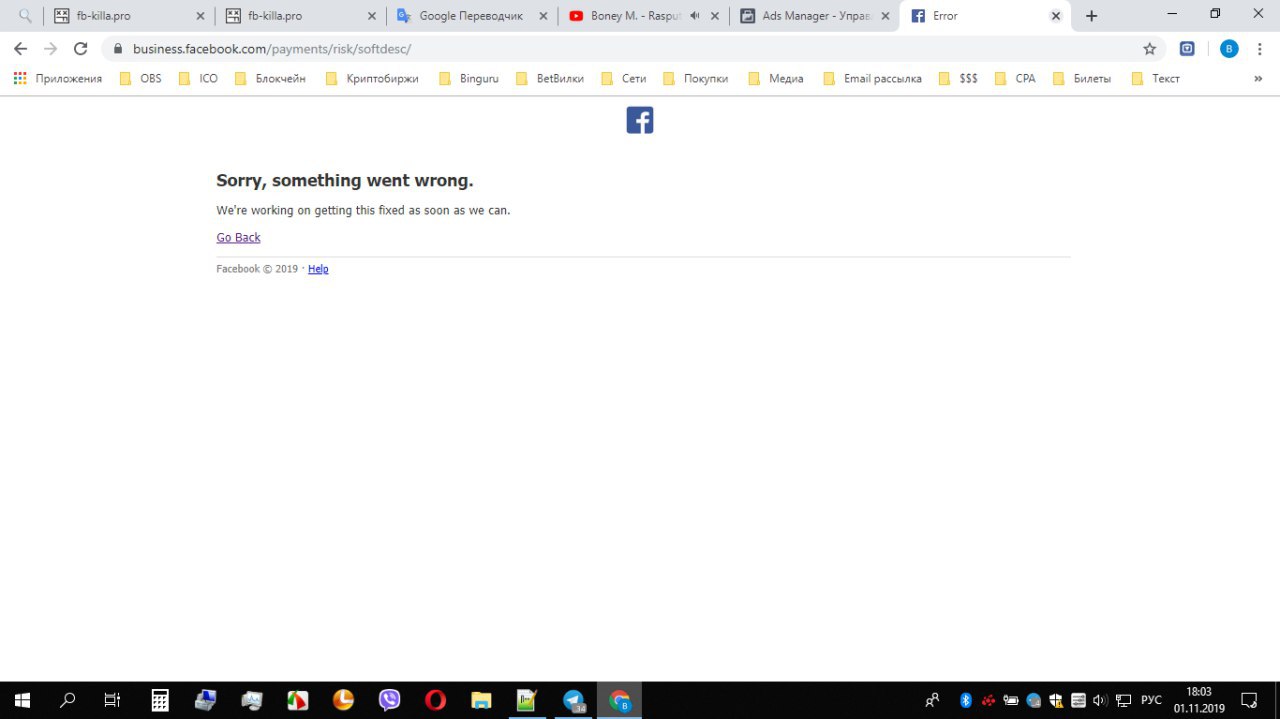
Task: Open Viber from the taskbar
Action: [390, 700]
